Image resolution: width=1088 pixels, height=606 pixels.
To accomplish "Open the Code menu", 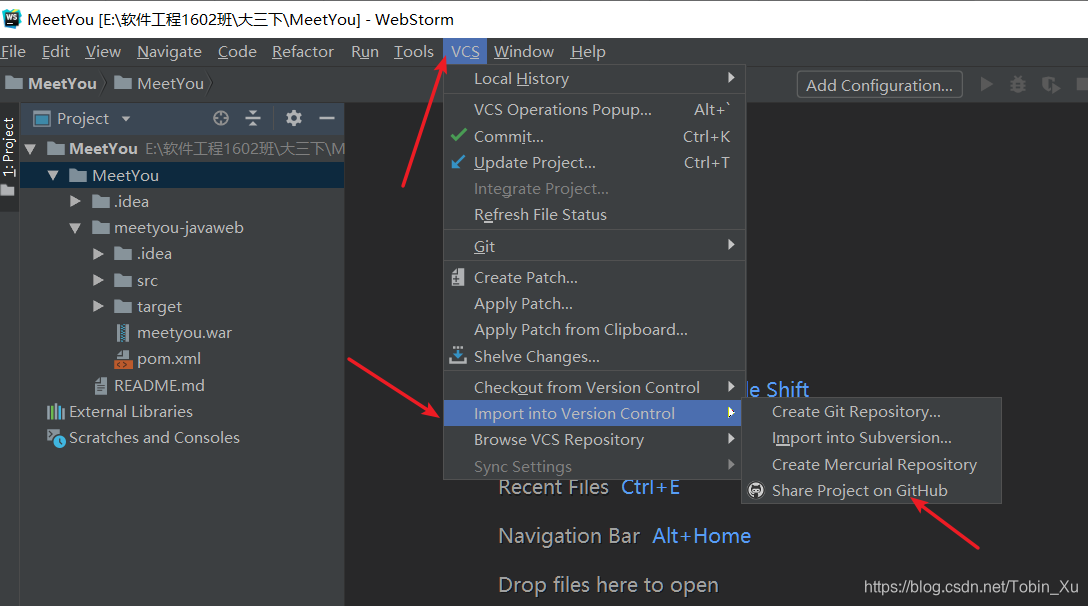I will [237, 52].
